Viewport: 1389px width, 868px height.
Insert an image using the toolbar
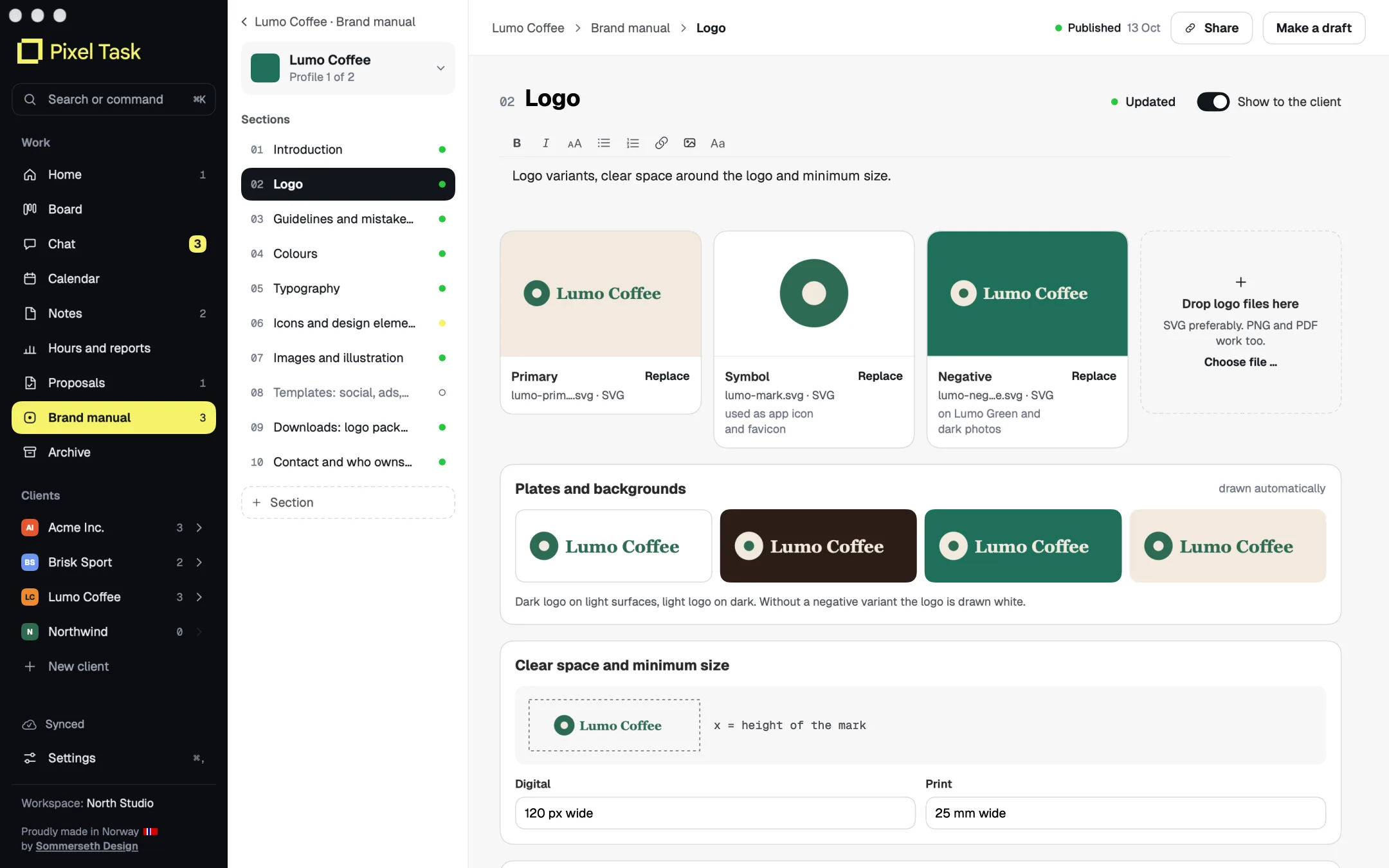tap(689, 143)
